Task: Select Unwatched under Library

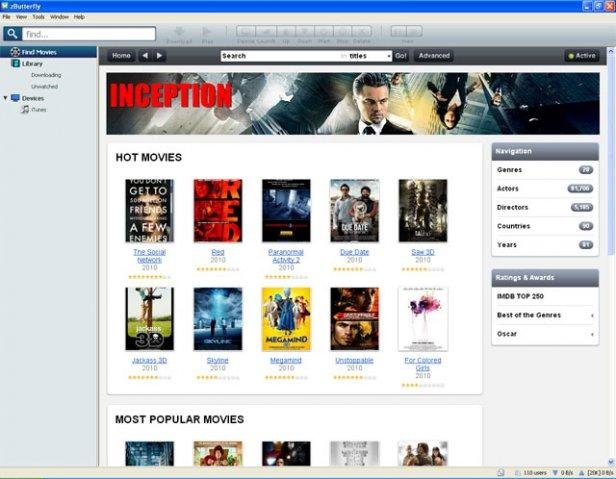Action: click(44, 86)
